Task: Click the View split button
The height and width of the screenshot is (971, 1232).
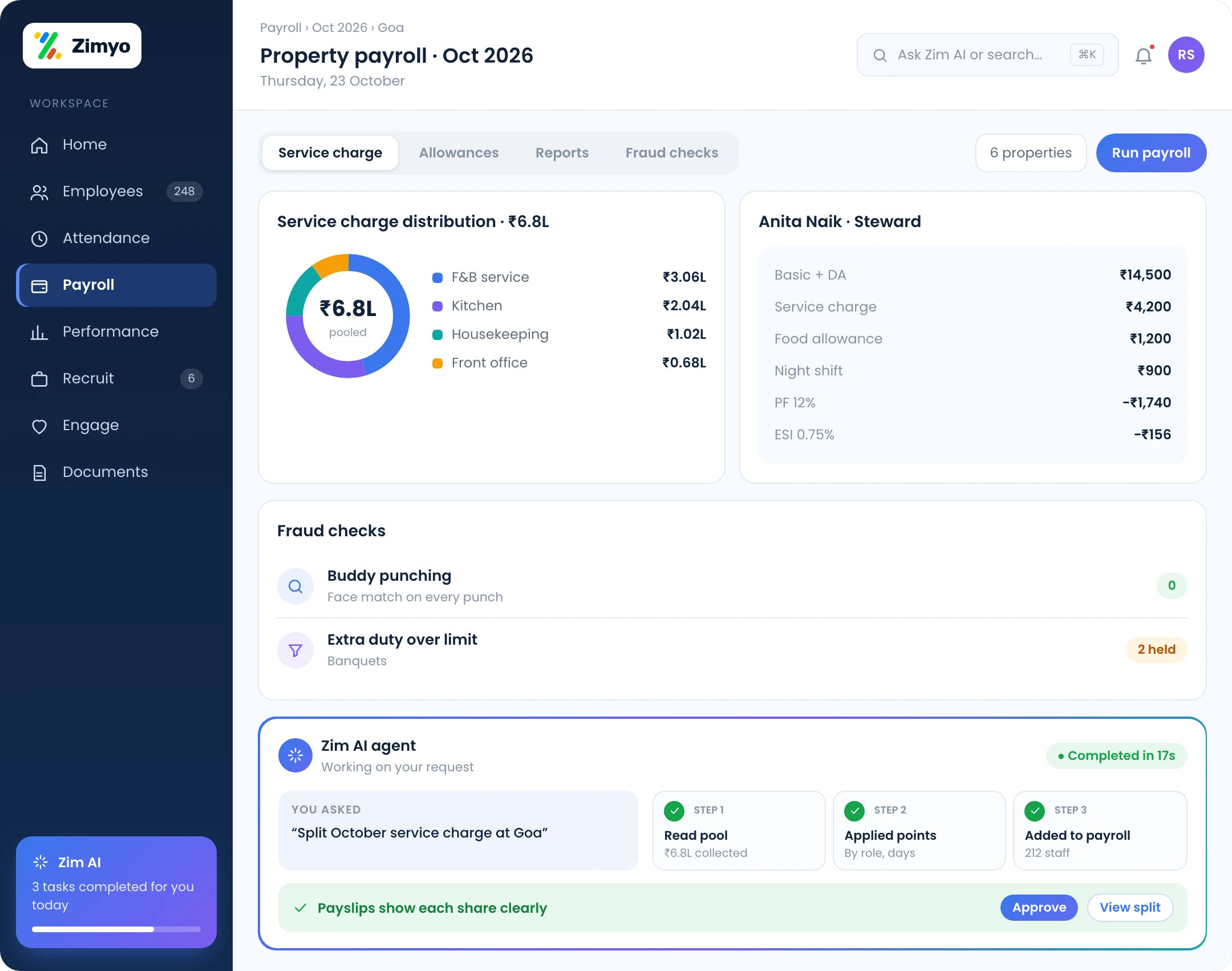Action: pyautogui.click(x=1130, y=908)
